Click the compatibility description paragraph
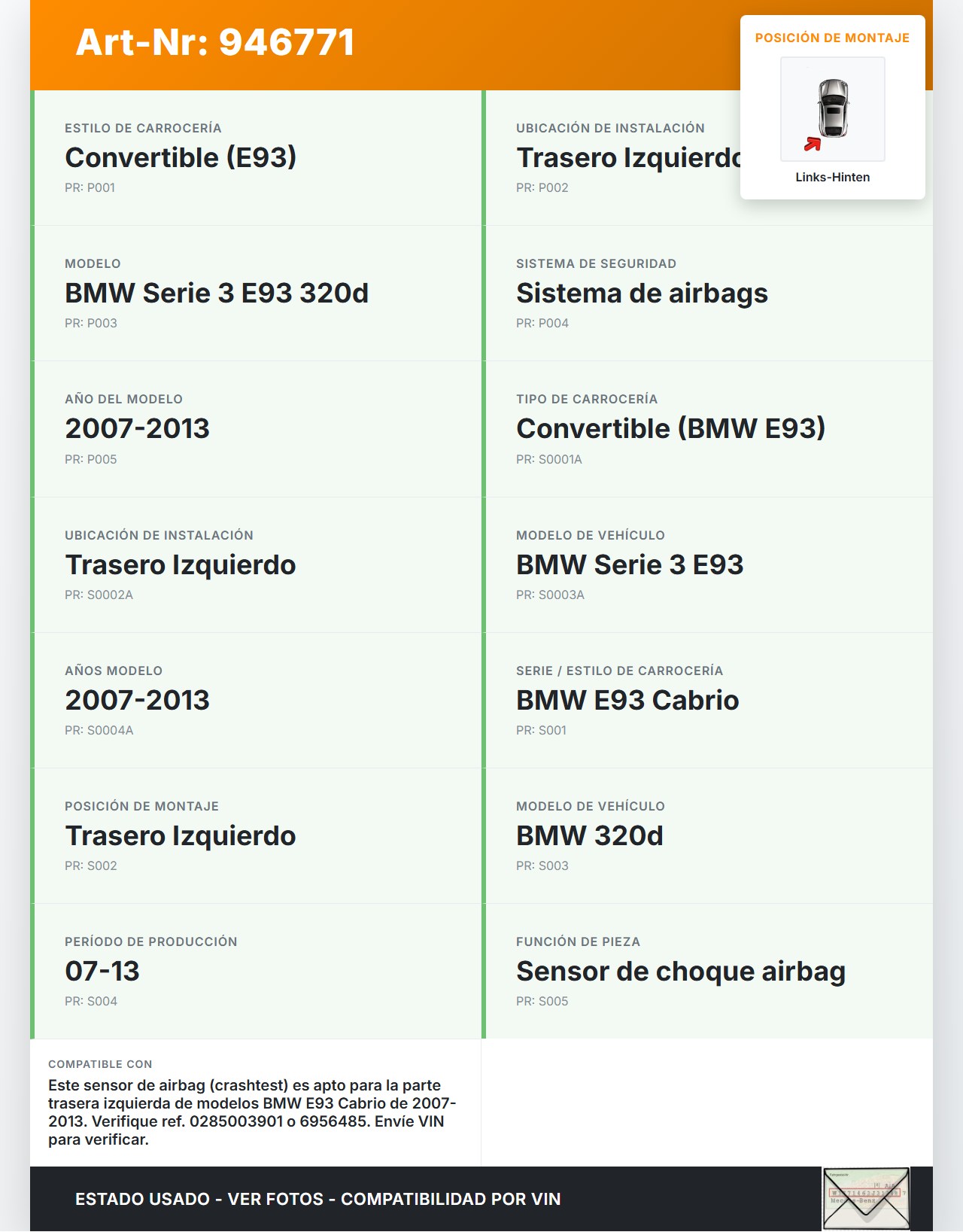963x1232 pixels. (x=252, y=1112)
